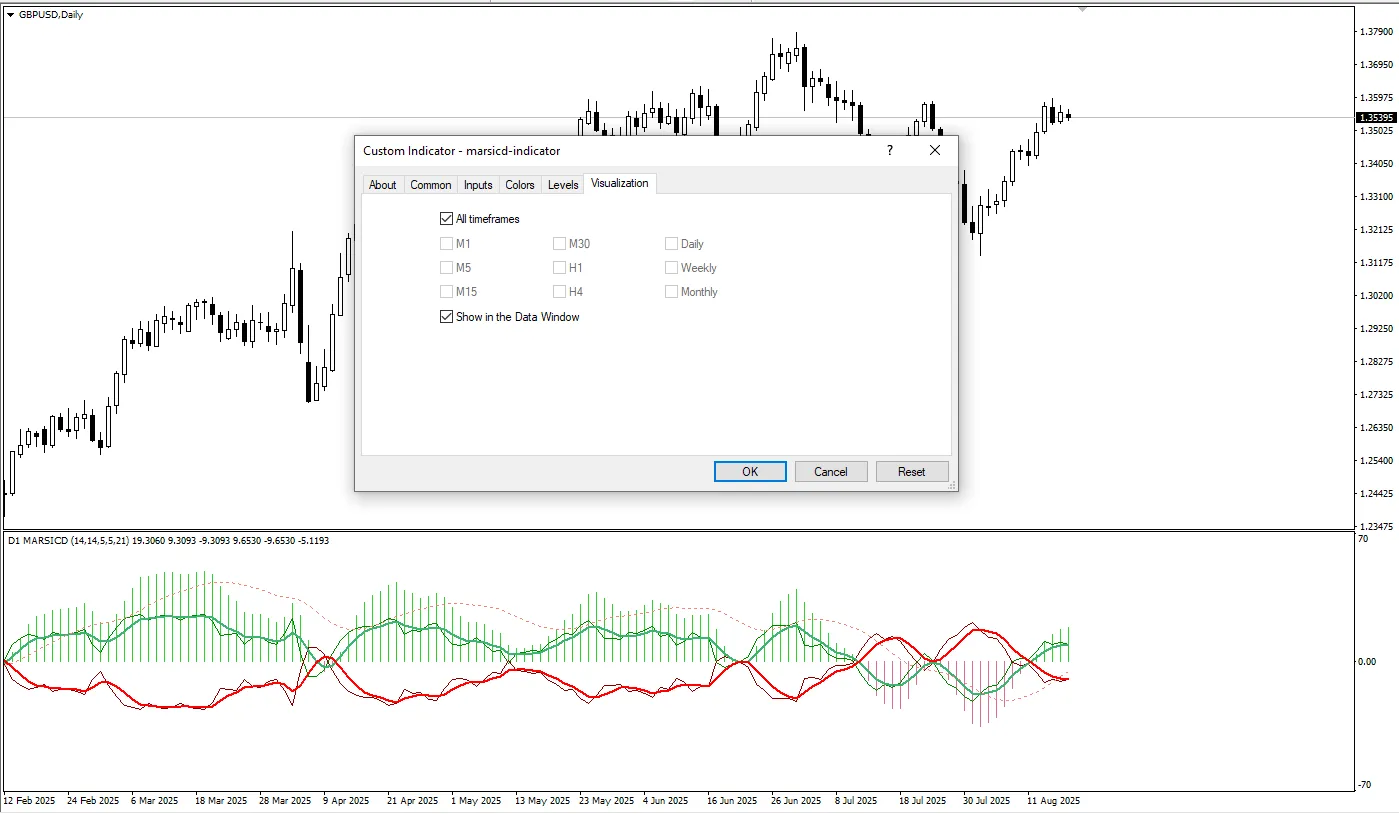Screen dimensions: 1399x814
Task: Go to the Inputs tab
Action: click(x=478, y=185)
